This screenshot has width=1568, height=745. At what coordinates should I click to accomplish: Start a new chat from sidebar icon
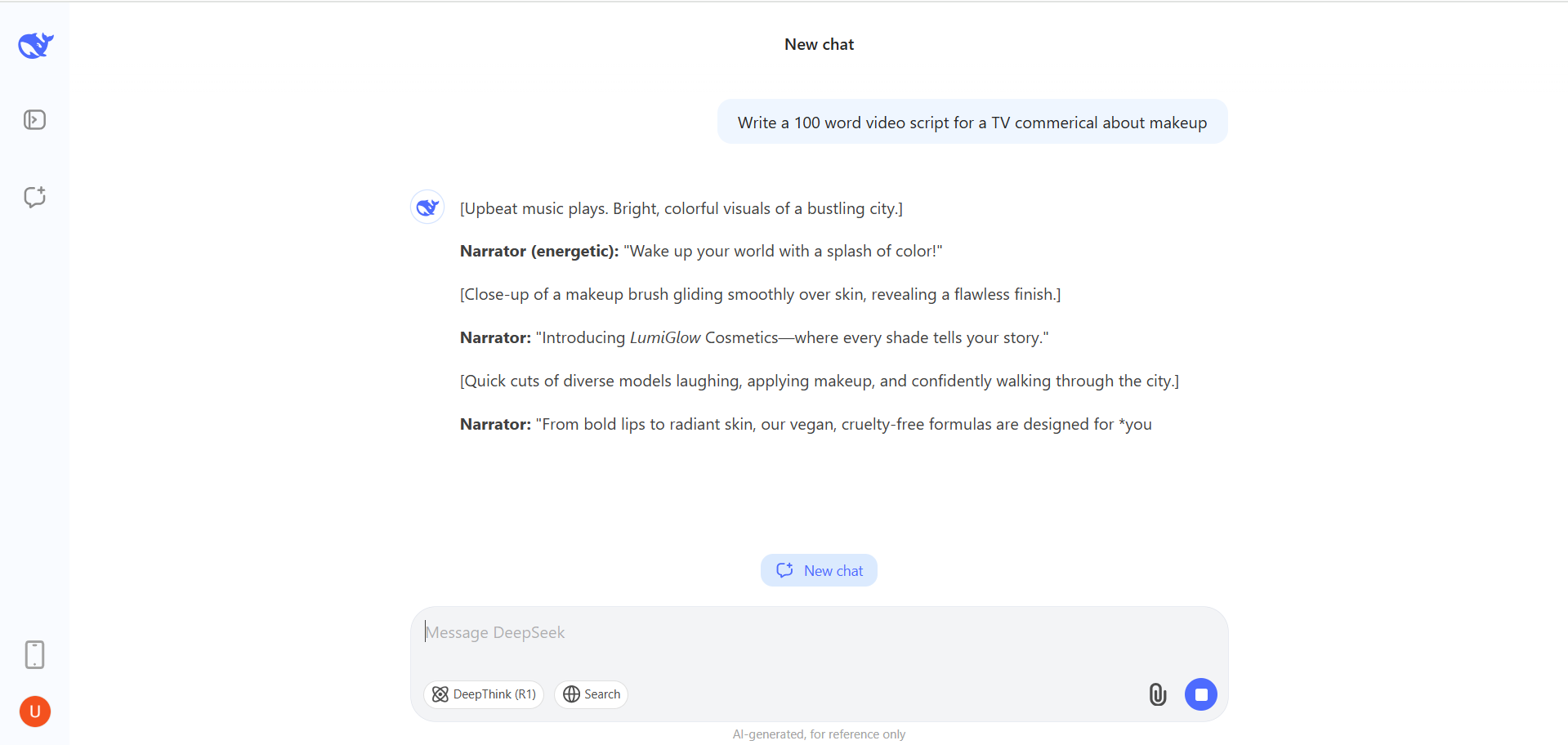pyautogui.click(x=35, y=197)
